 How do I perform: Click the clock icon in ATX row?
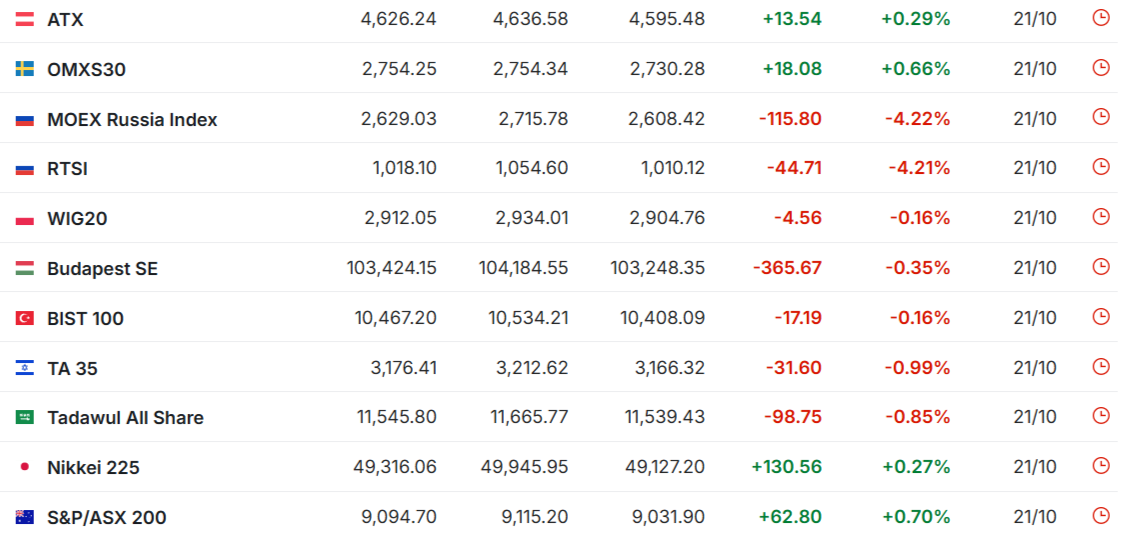1101,18
